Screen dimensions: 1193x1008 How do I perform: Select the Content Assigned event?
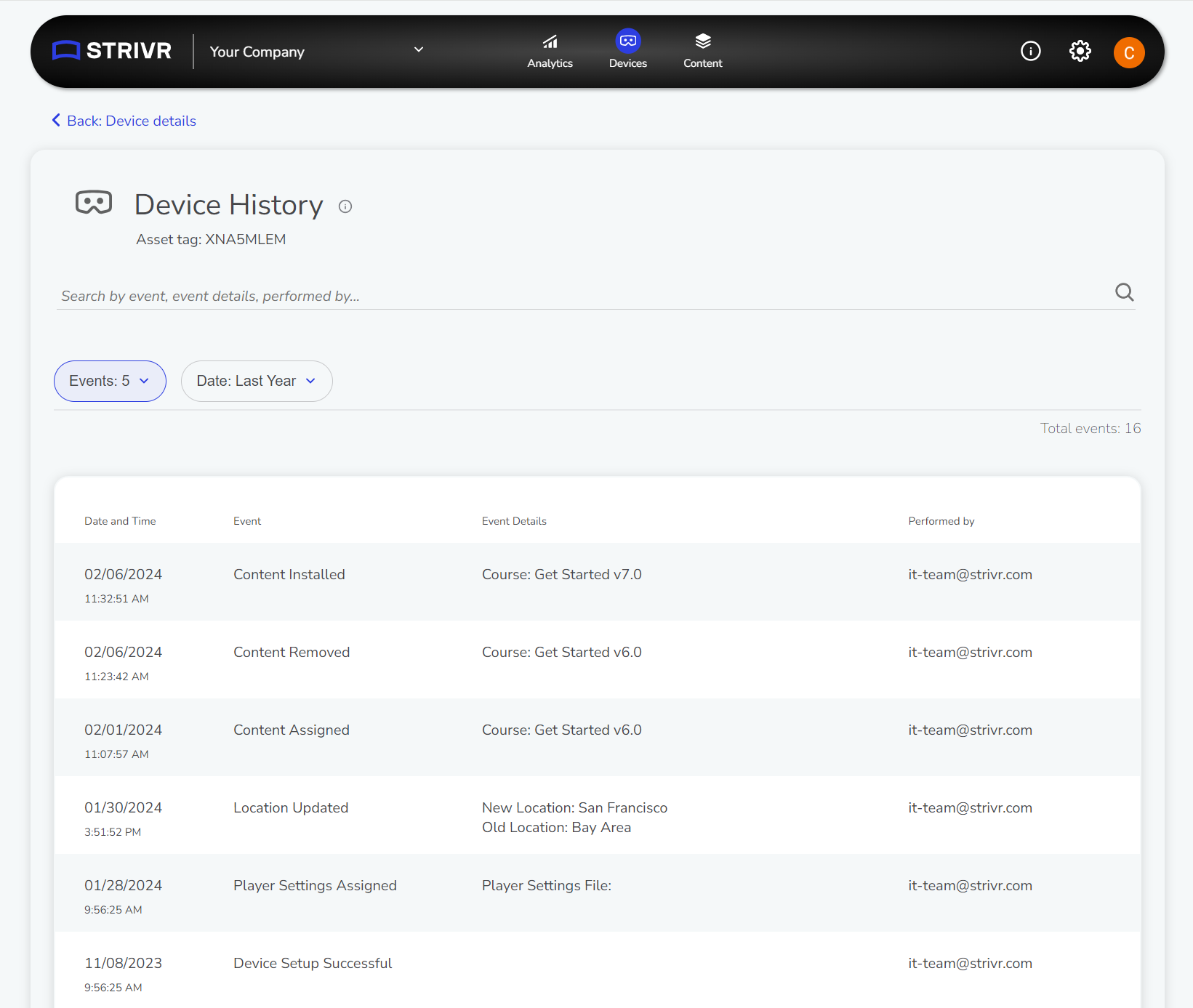click(x=292, y=730)
